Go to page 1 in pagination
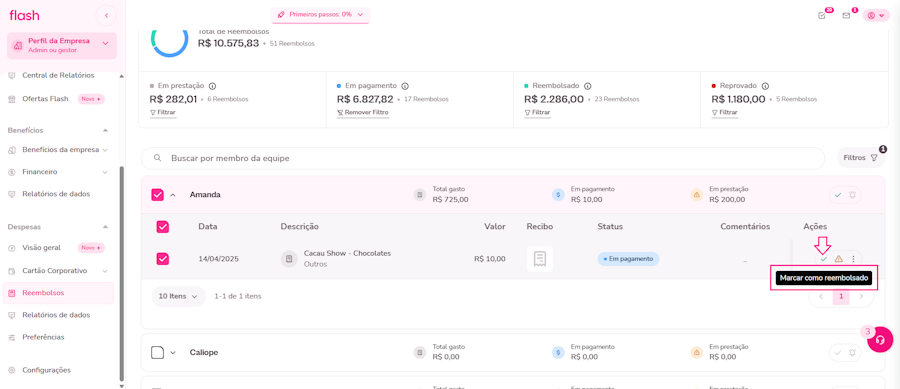 click(x=841, y=297)
